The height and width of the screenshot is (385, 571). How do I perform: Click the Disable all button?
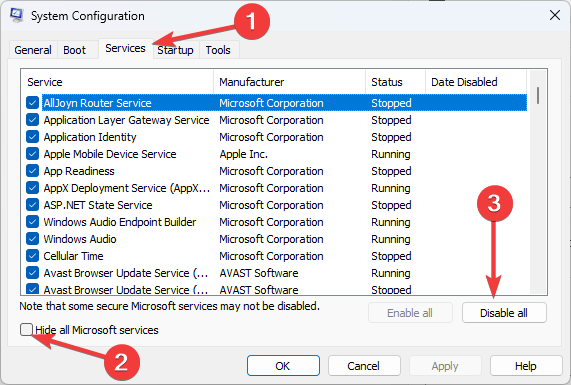pos(504,313)
